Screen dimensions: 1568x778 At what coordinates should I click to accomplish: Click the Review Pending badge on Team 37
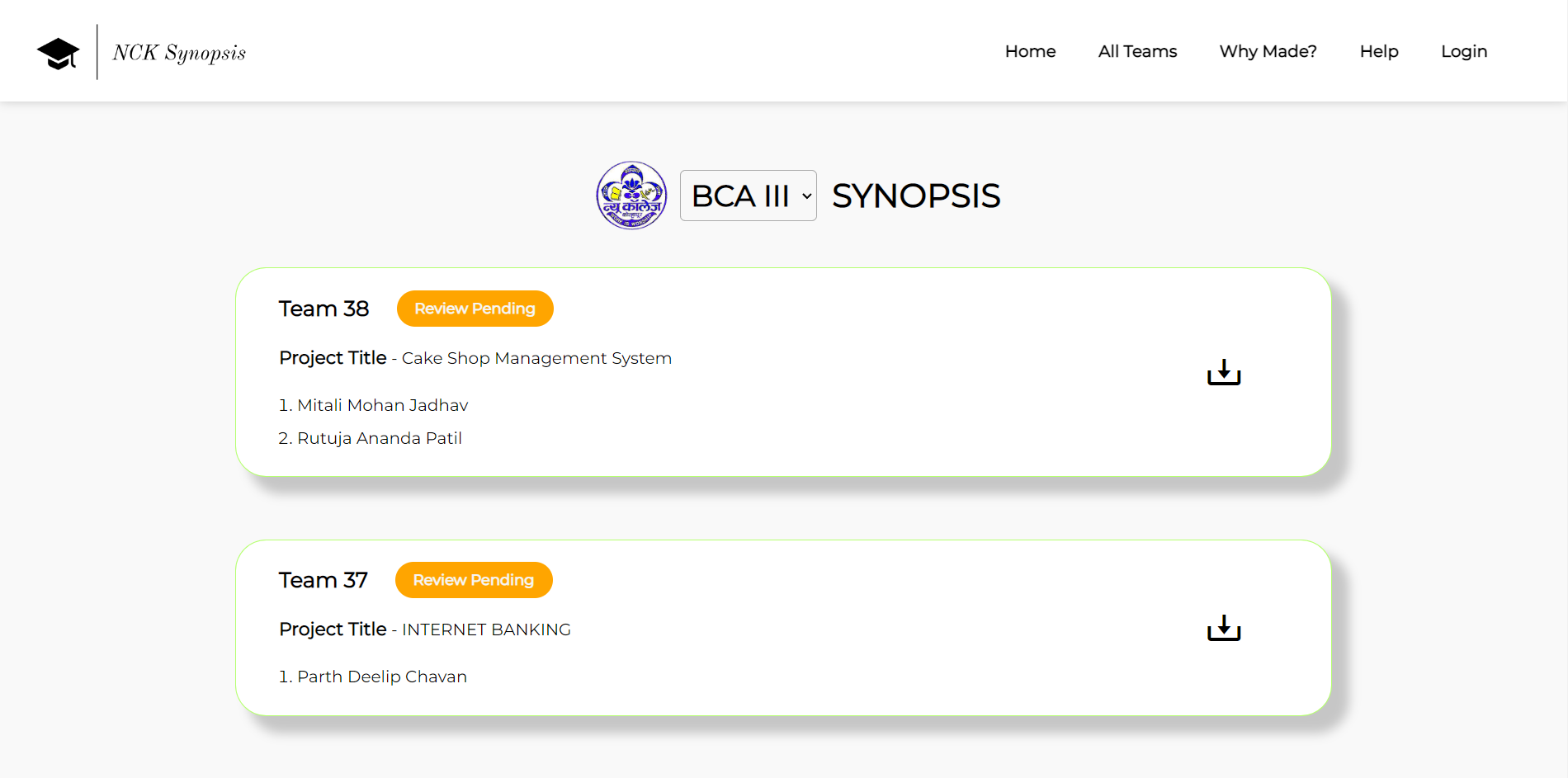[x=473, y=580]
